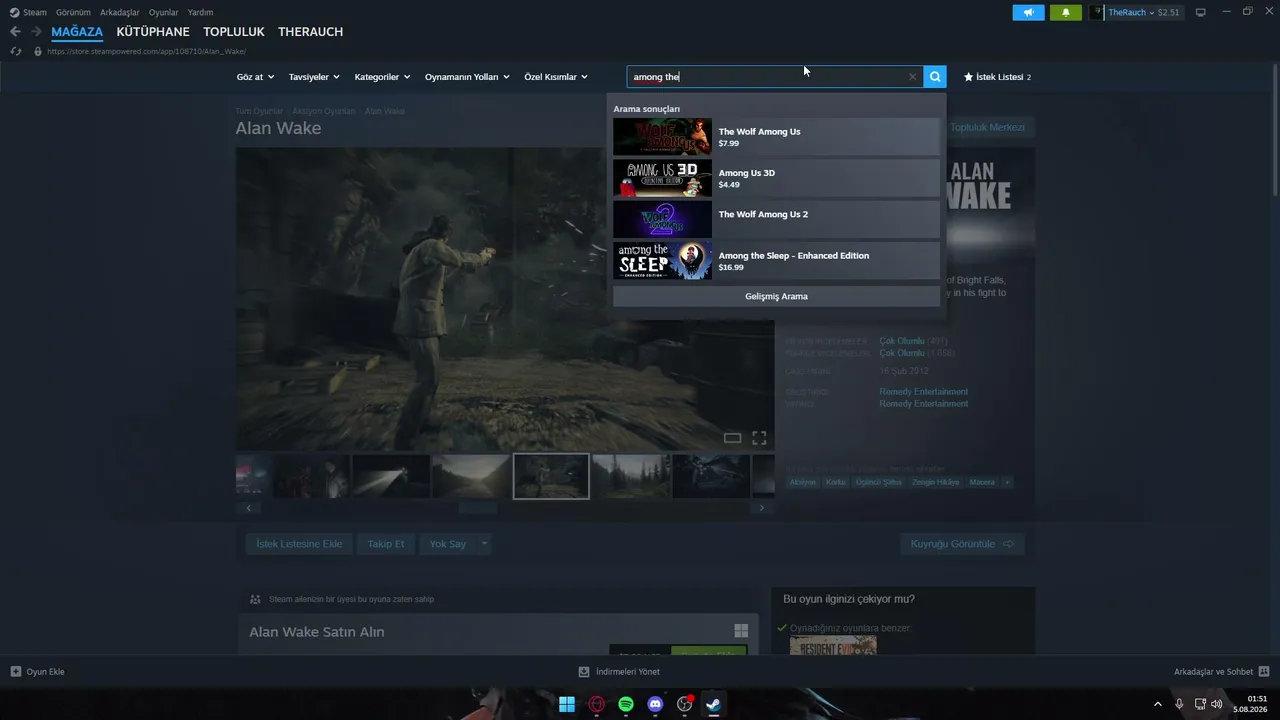Open the Windows Start menu
This screenshot has height=720, width=1280.
point(567,704)
